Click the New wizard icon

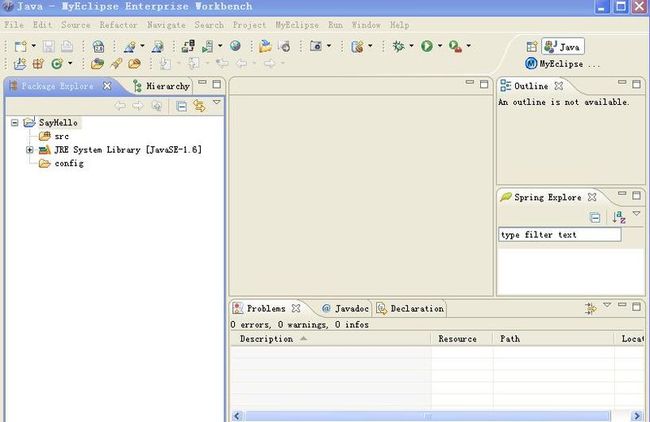pos(20,46)
